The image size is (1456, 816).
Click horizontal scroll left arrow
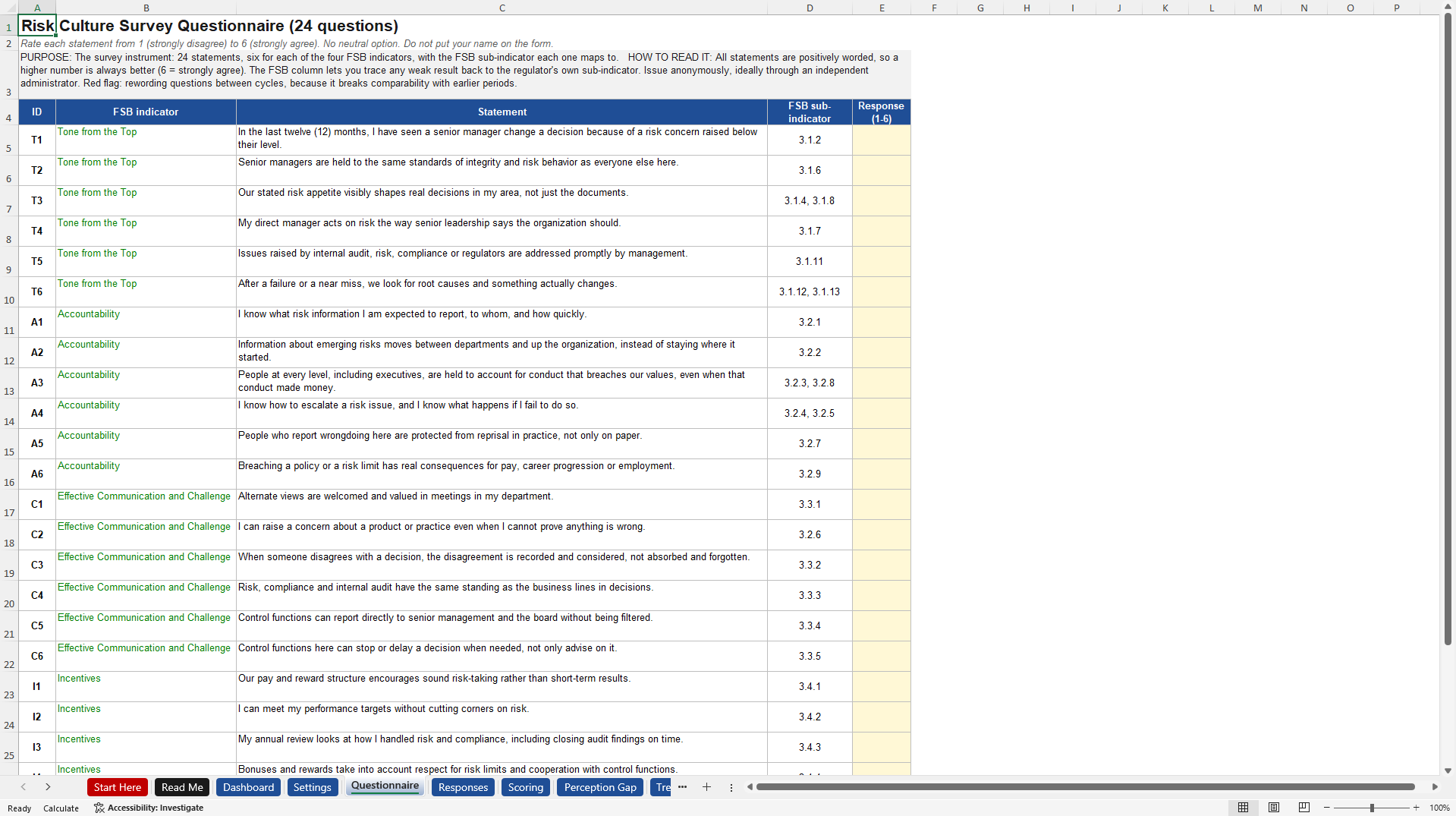(750, 787)
